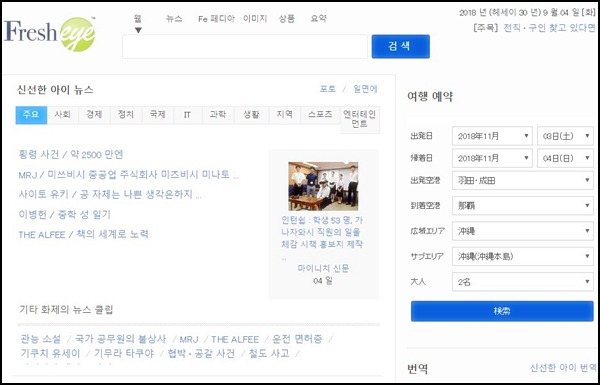The width and height of the screenshot is (600, 385).
Task: Open the 웹 search type dropdown arrow
Action: (138, 30)
